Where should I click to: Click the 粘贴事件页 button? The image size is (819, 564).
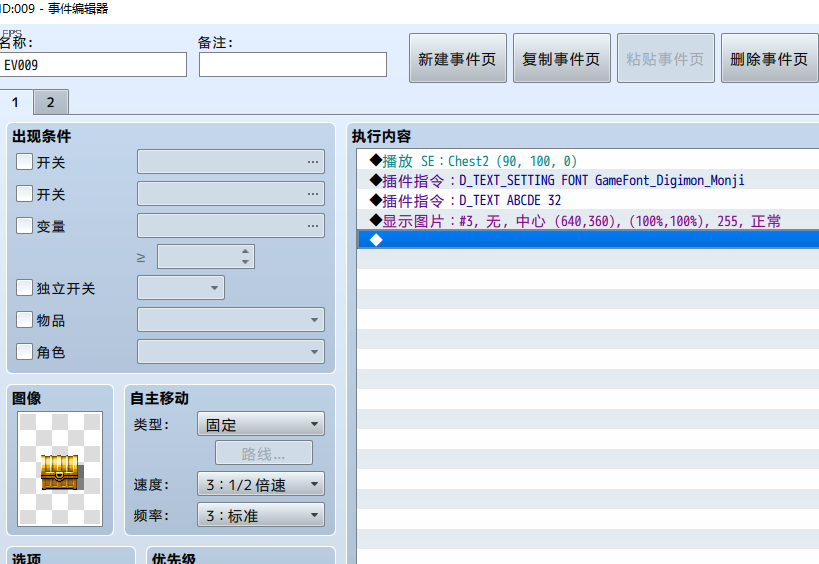(665, 58)
